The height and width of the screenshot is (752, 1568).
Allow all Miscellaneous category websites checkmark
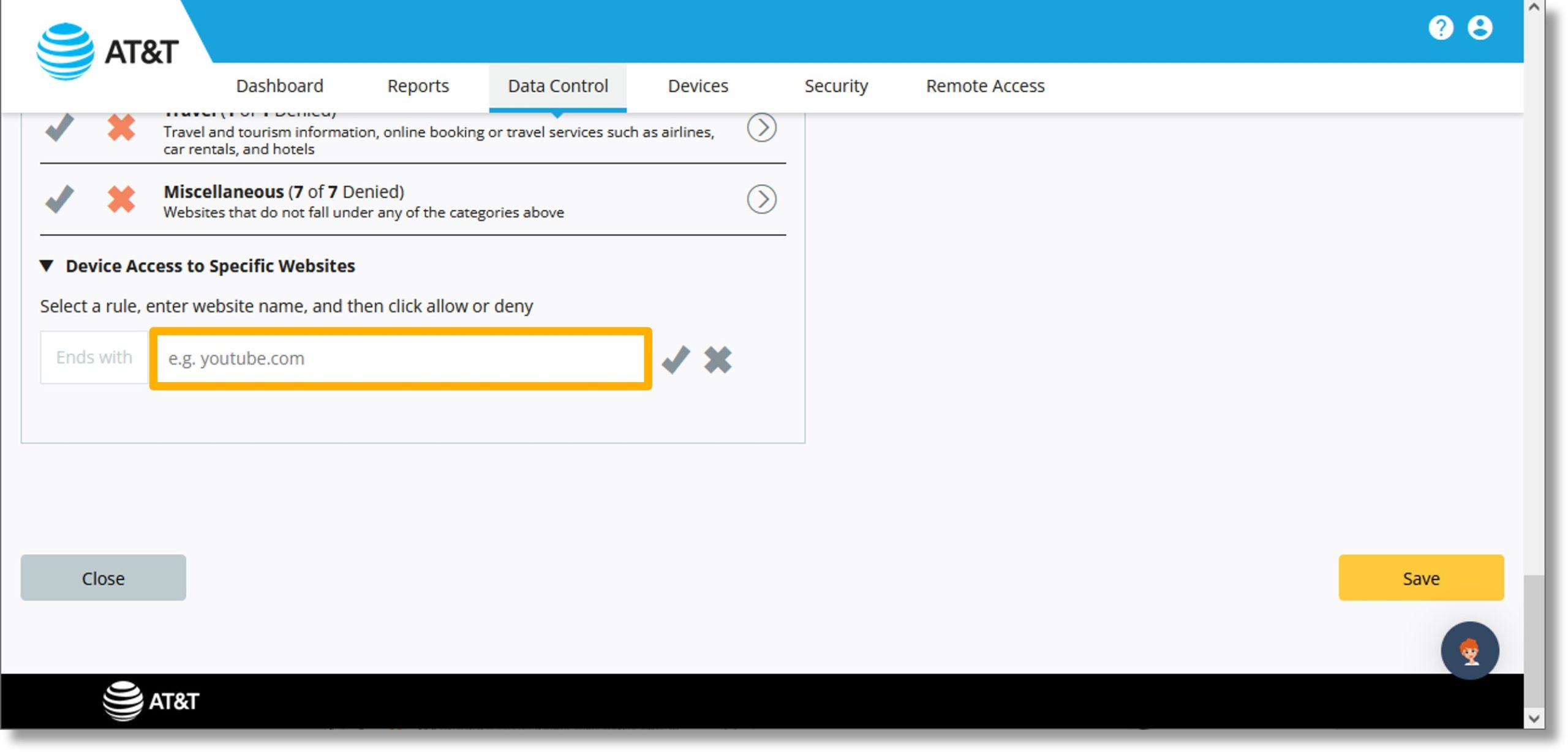[59, 199]
